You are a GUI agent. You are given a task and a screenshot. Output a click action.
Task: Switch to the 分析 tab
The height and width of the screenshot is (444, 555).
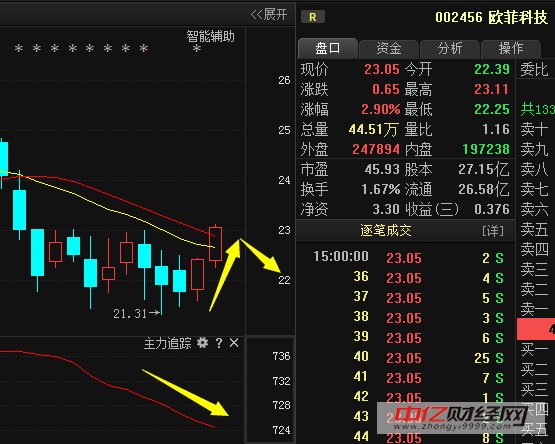pyautogui.click(x=450, y=48)
